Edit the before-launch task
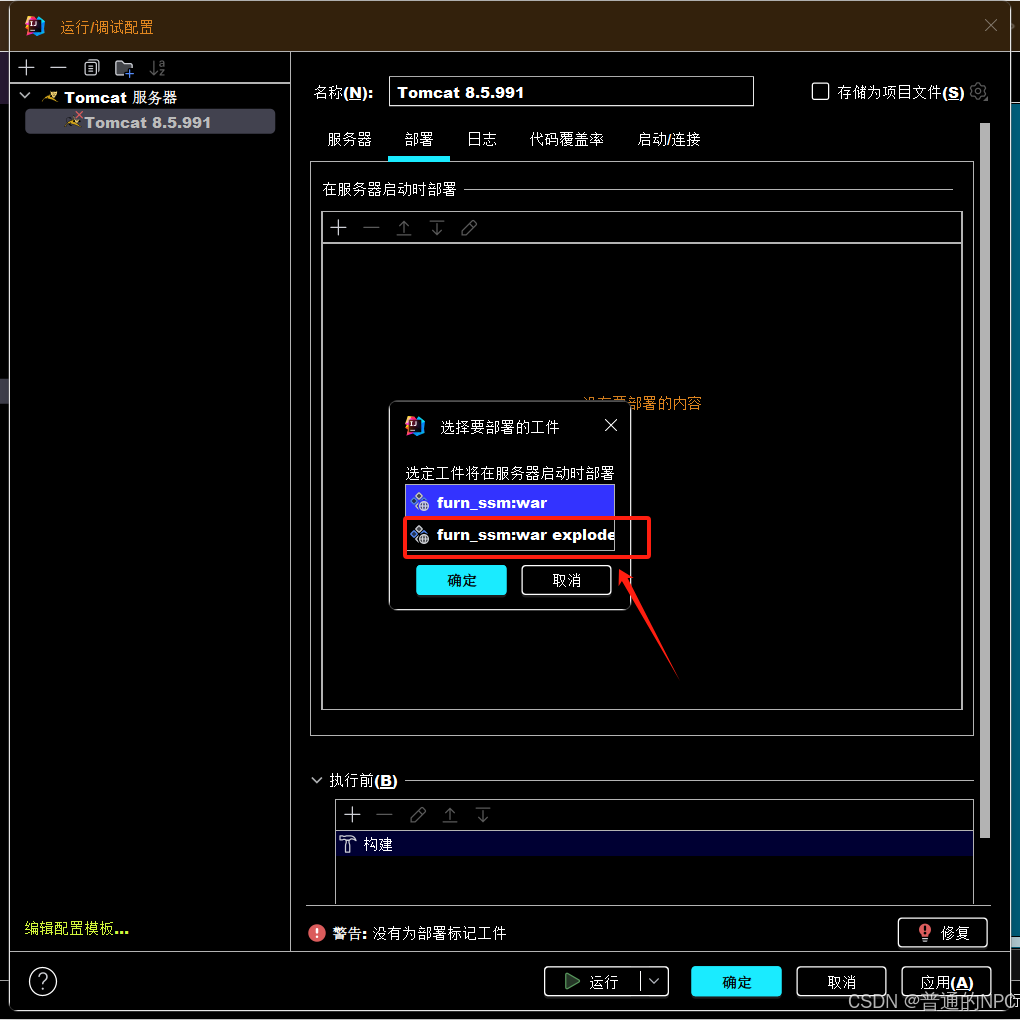 (x=418, y=814)
